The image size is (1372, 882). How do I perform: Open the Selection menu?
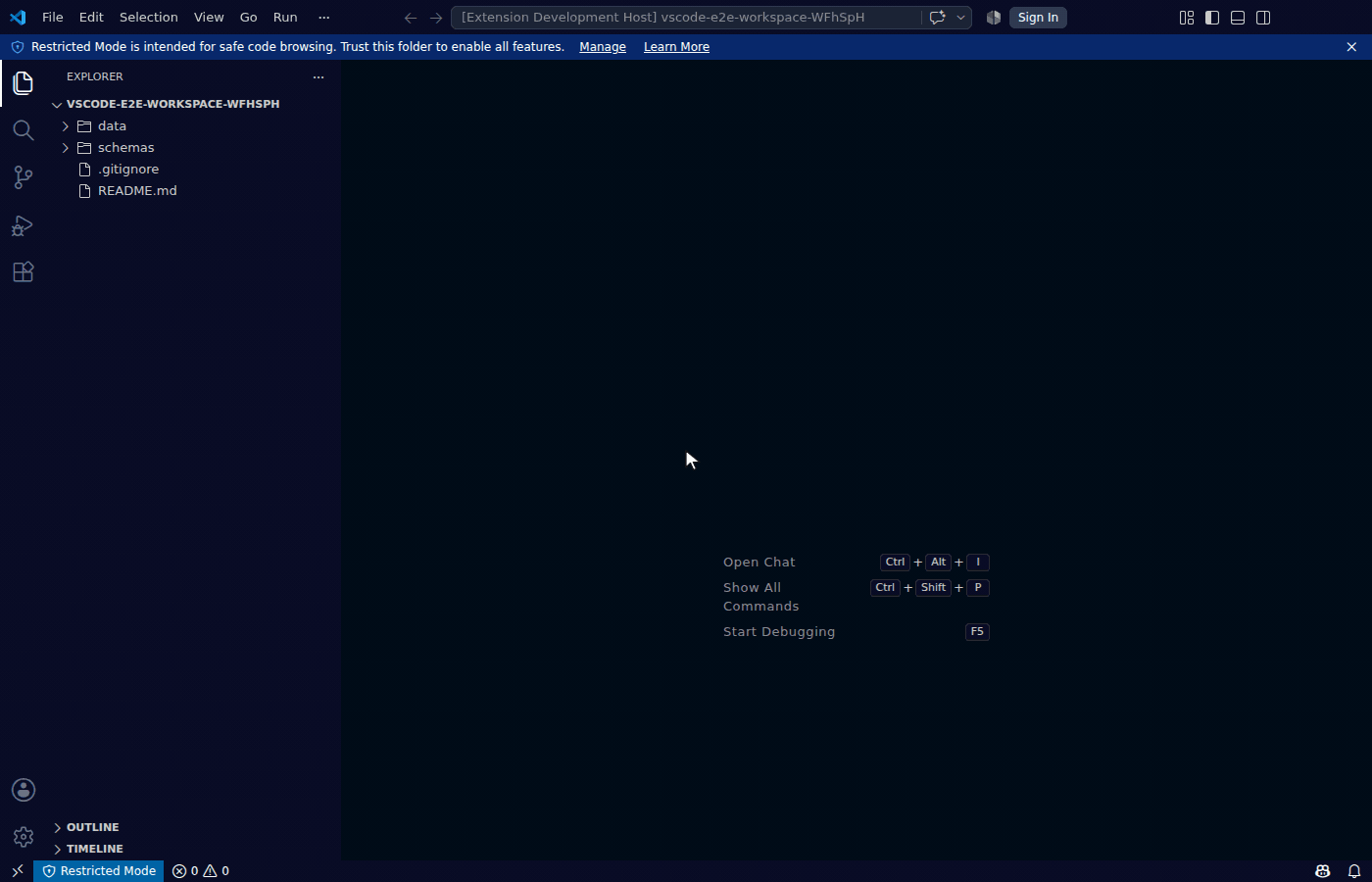149,18
